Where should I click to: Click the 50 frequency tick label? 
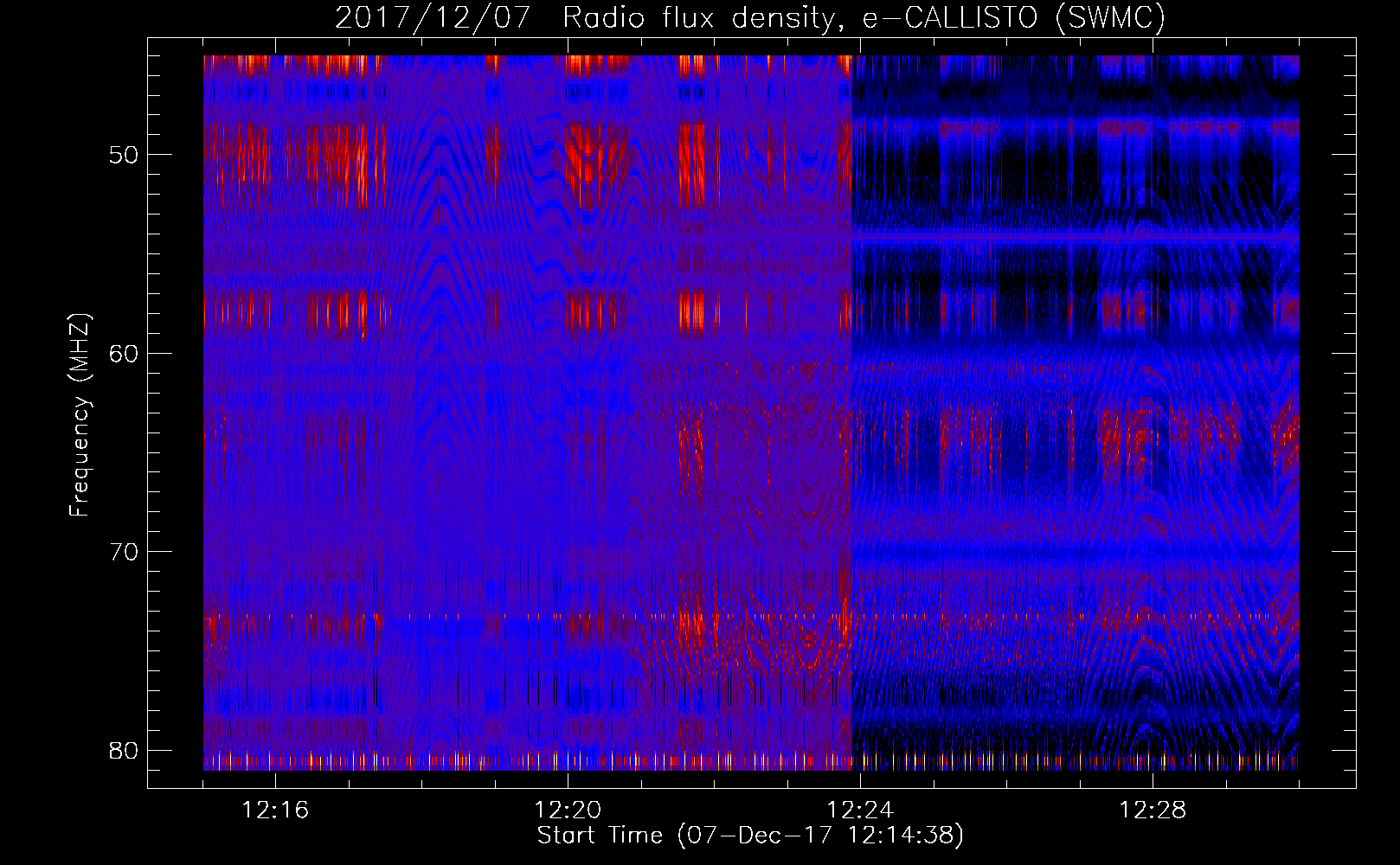click(123, 156)
